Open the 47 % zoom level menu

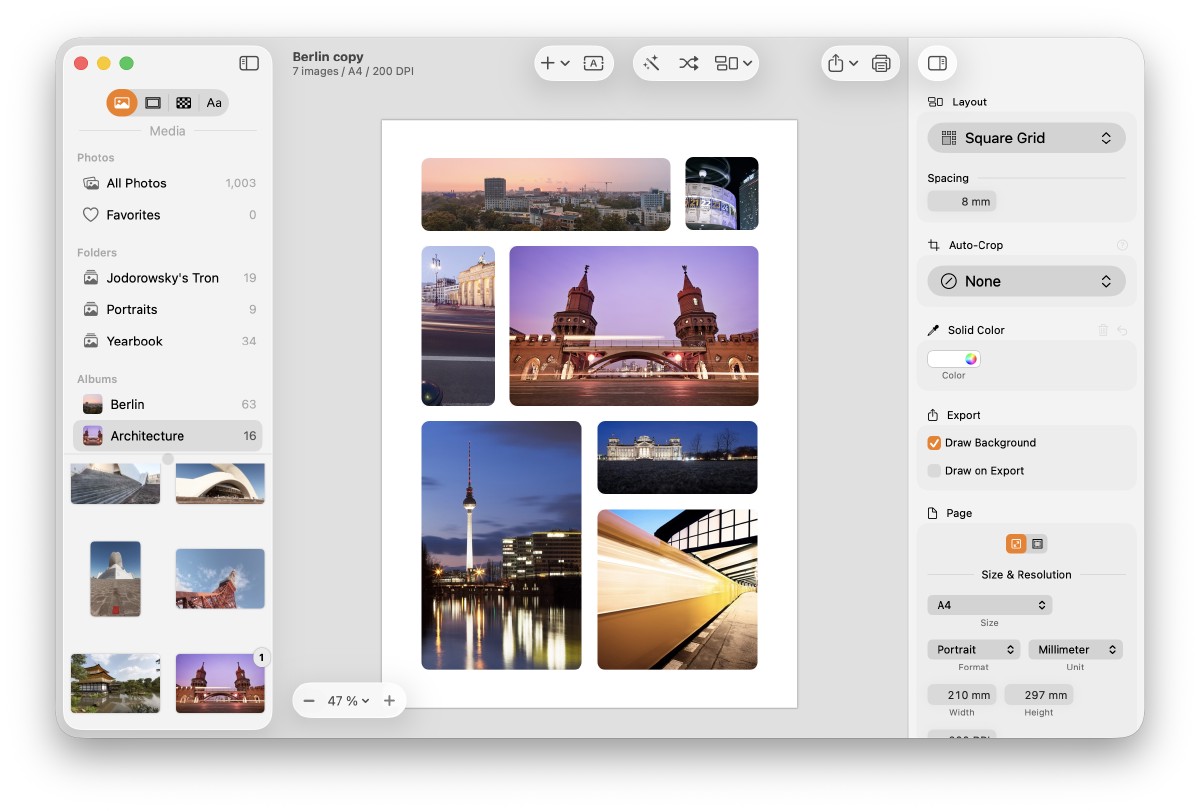pyautogui.click(x=349, y=701)
